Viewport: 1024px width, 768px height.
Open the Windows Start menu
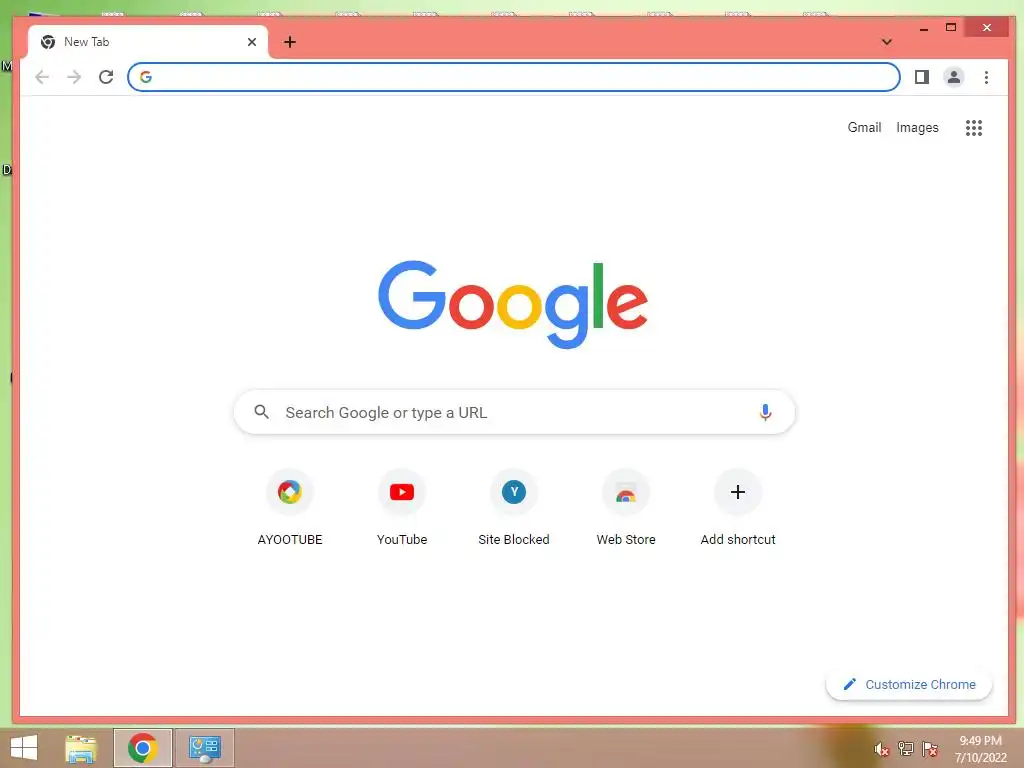[x=24, y=748]
